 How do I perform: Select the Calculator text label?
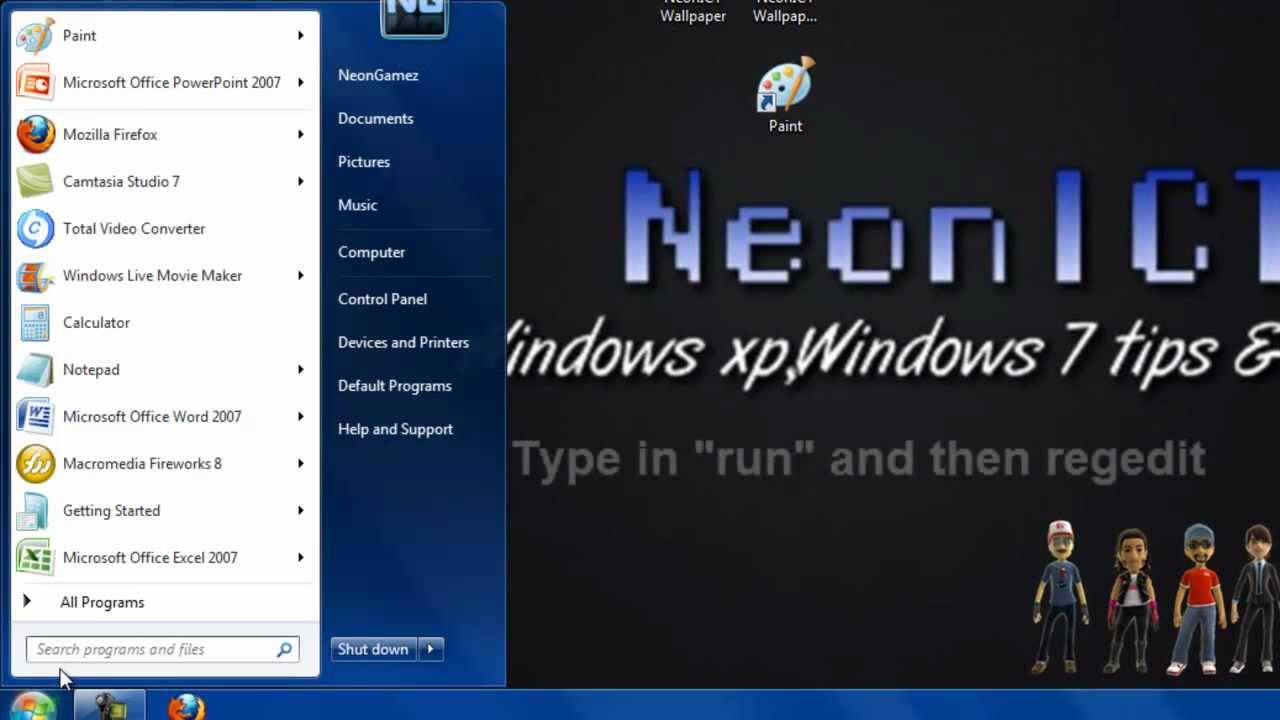(x=96, y=322)
